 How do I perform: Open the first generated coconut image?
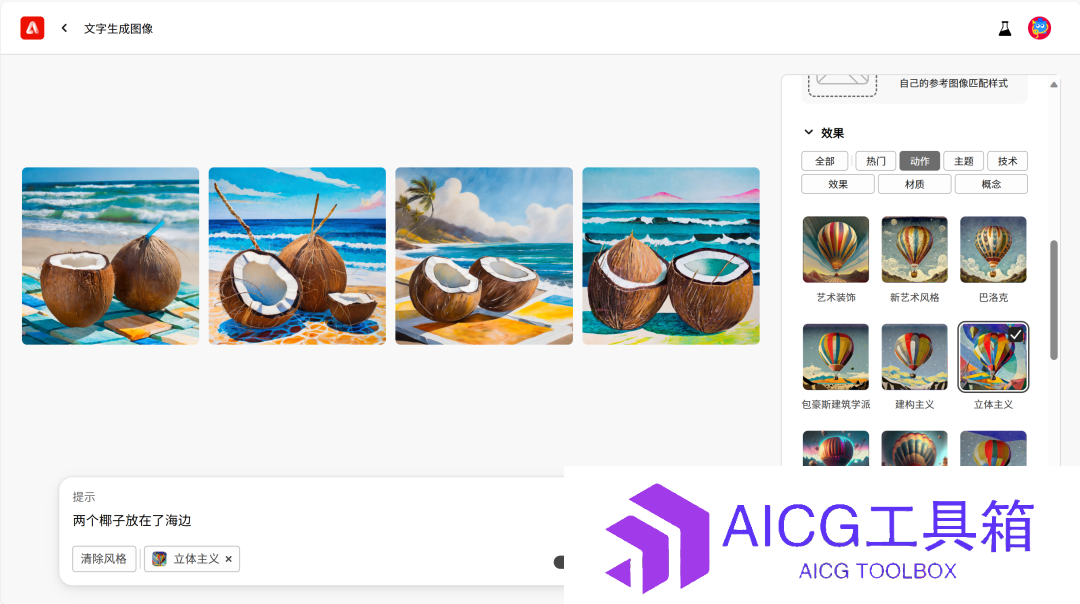(110, 256)
